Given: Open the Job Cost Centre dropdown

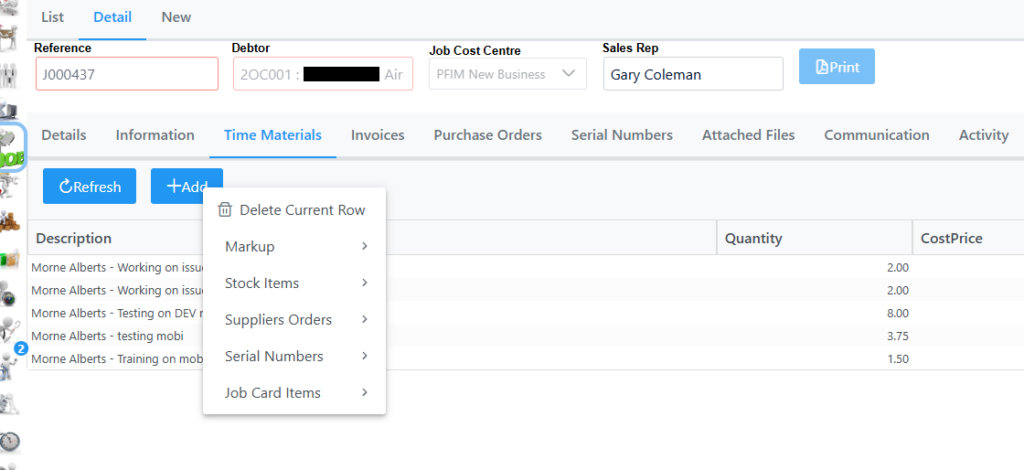Looking at the screenshot, I should point(507,74).
